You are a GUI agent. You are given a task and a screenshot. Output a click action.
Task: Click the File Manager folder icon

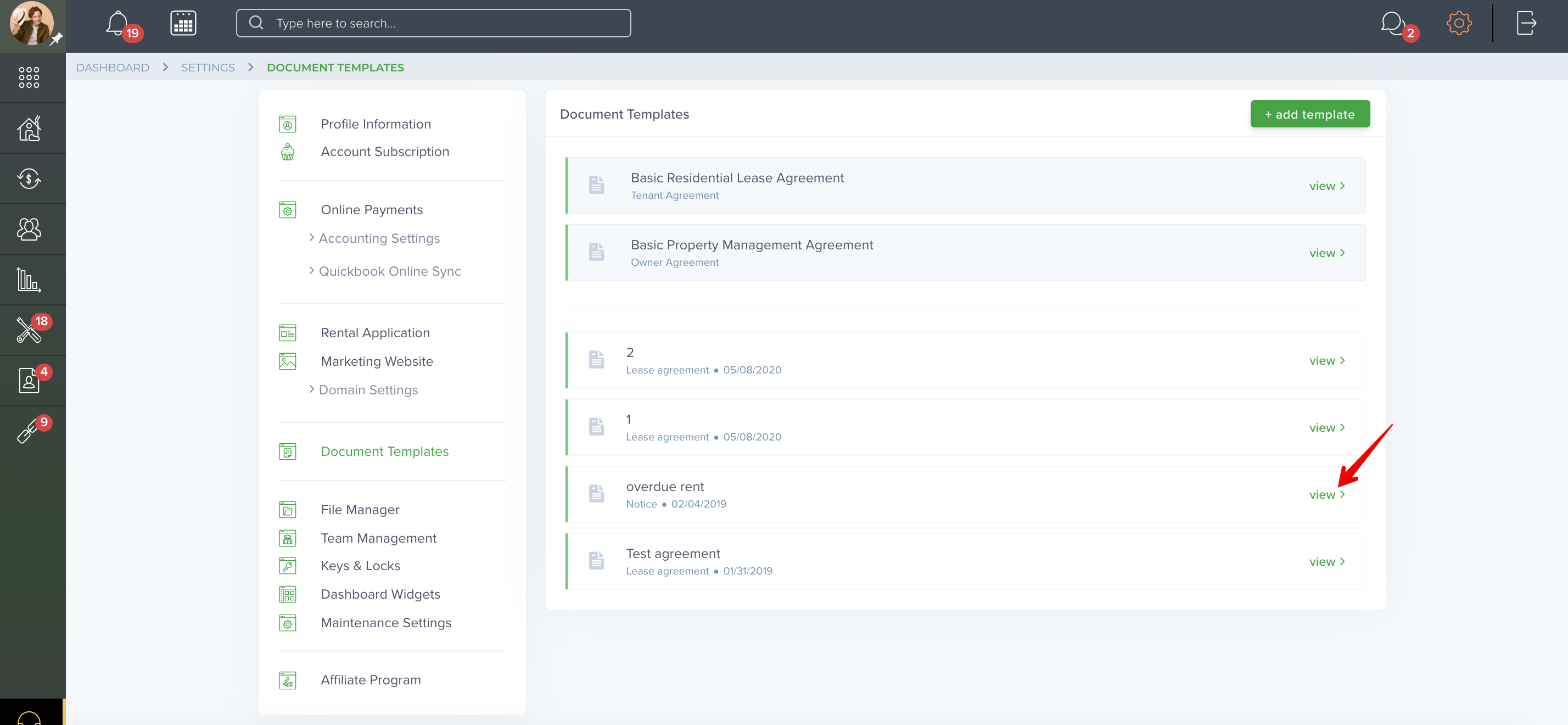287,510
